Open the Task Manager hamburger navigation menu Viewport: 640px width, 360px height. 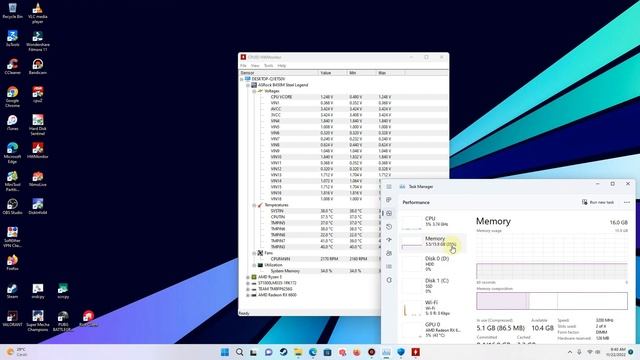point(389,187)
